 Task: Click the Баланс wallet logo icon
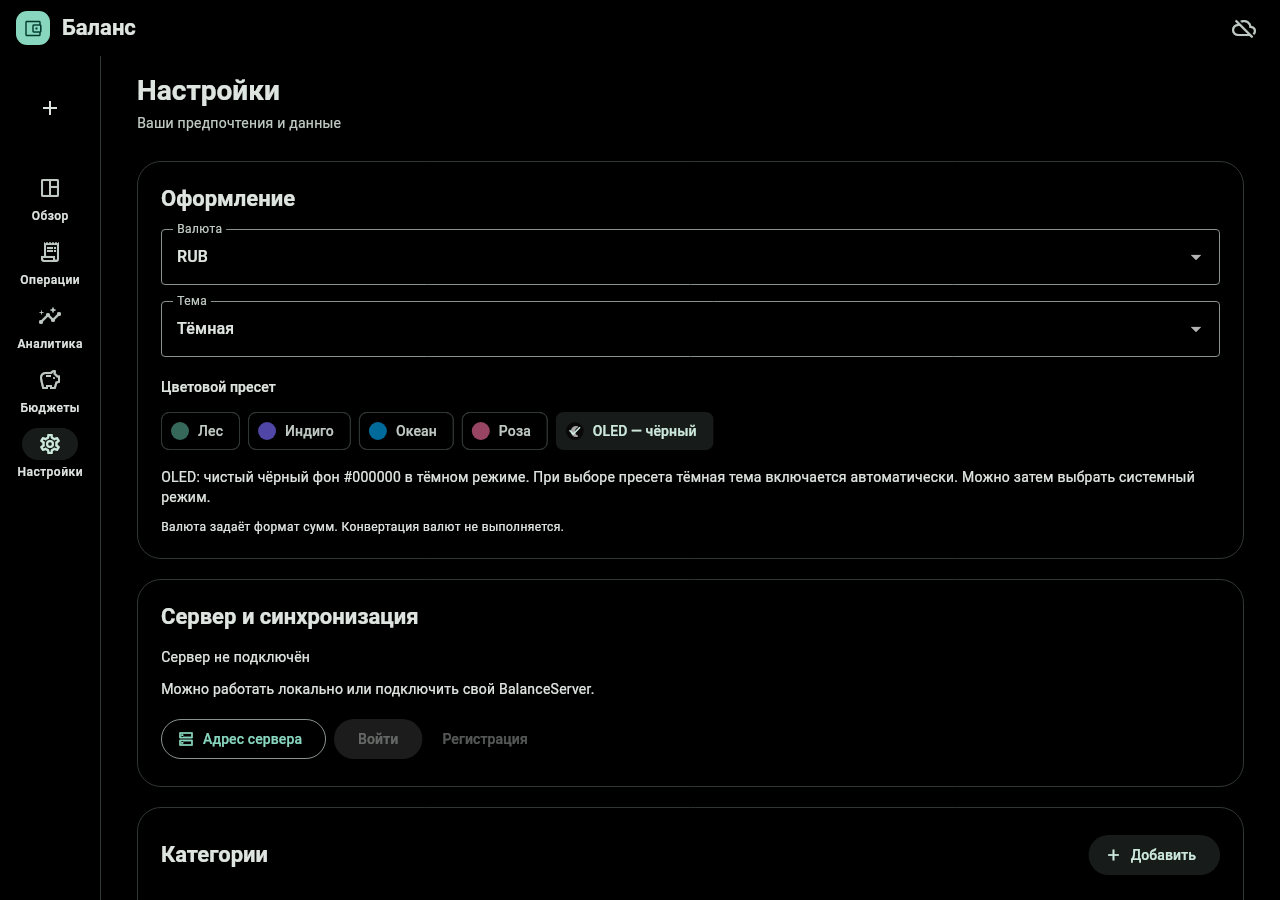point(33,28)
